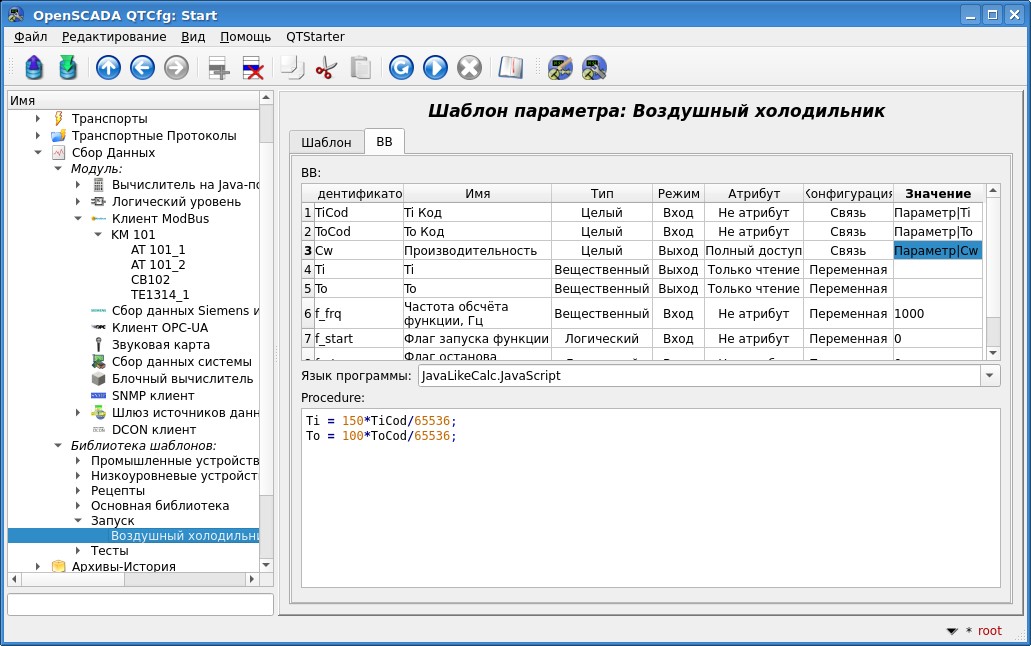Click the start play icon in the toolbar
The width and height of the screenshot is (1031, 646).
pos(435,68)
